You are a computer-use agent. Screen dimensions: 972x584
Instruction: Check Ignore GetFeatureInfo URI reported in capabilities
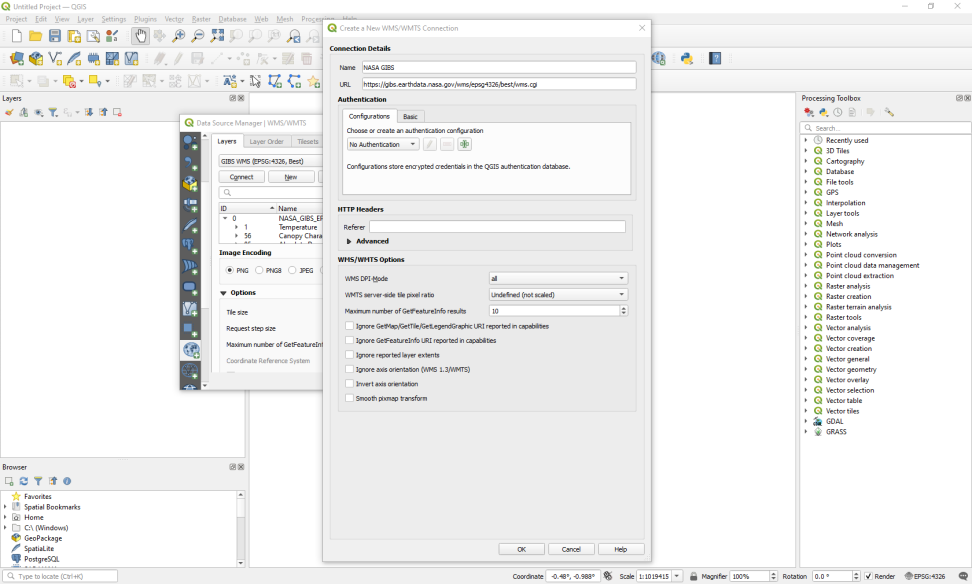click(350, 340)
